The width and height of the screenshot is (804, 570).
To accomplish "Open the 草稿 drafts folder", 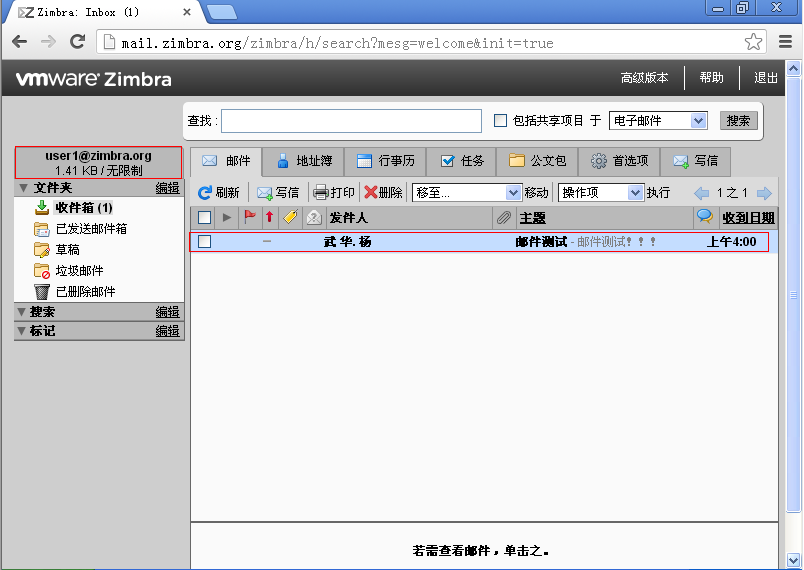I will tap(67, 250).
